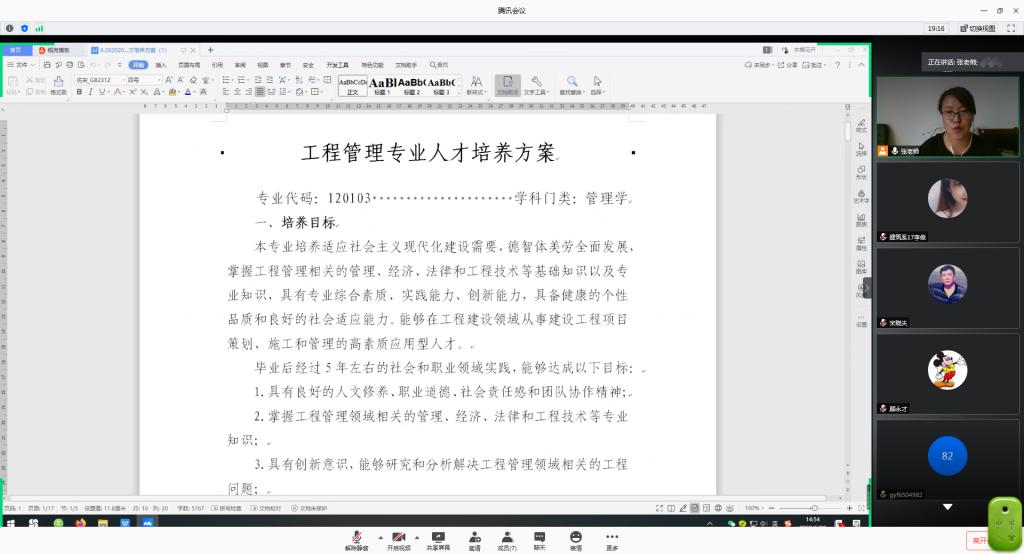Collapse the participant video sidebar
The height and width of the screenshot is (554, 1024).
pos(867,288)
